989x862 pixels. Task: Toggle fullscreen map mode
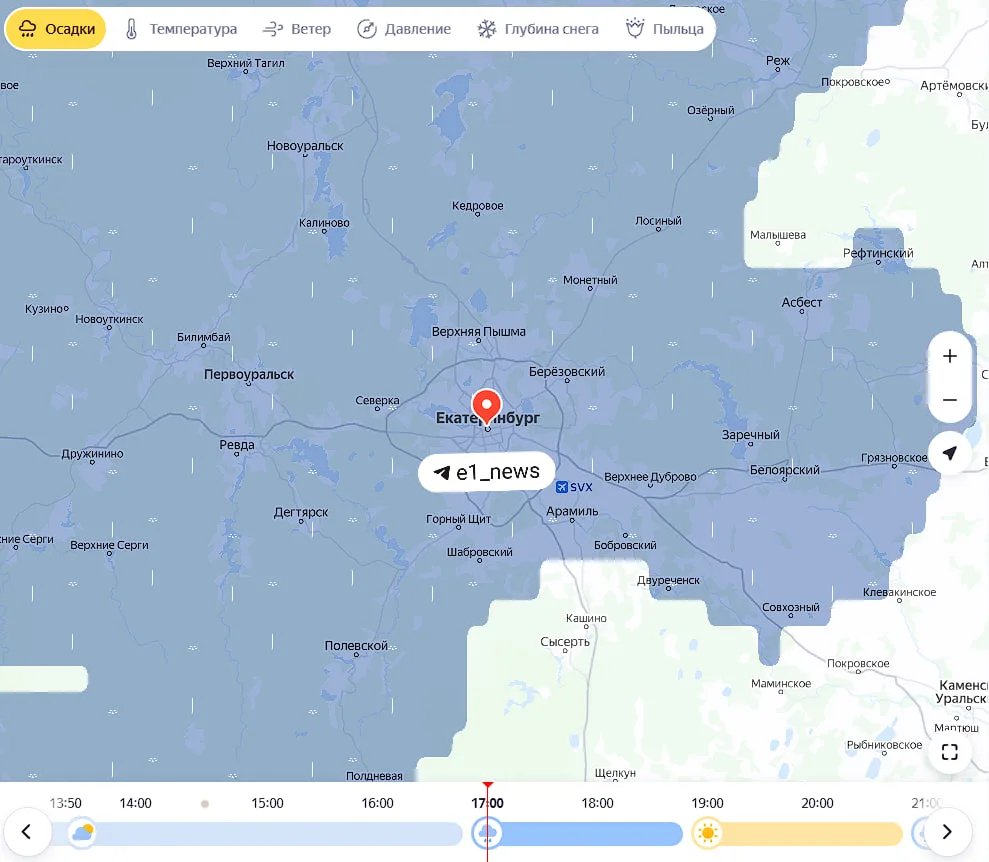click(949, 752)
